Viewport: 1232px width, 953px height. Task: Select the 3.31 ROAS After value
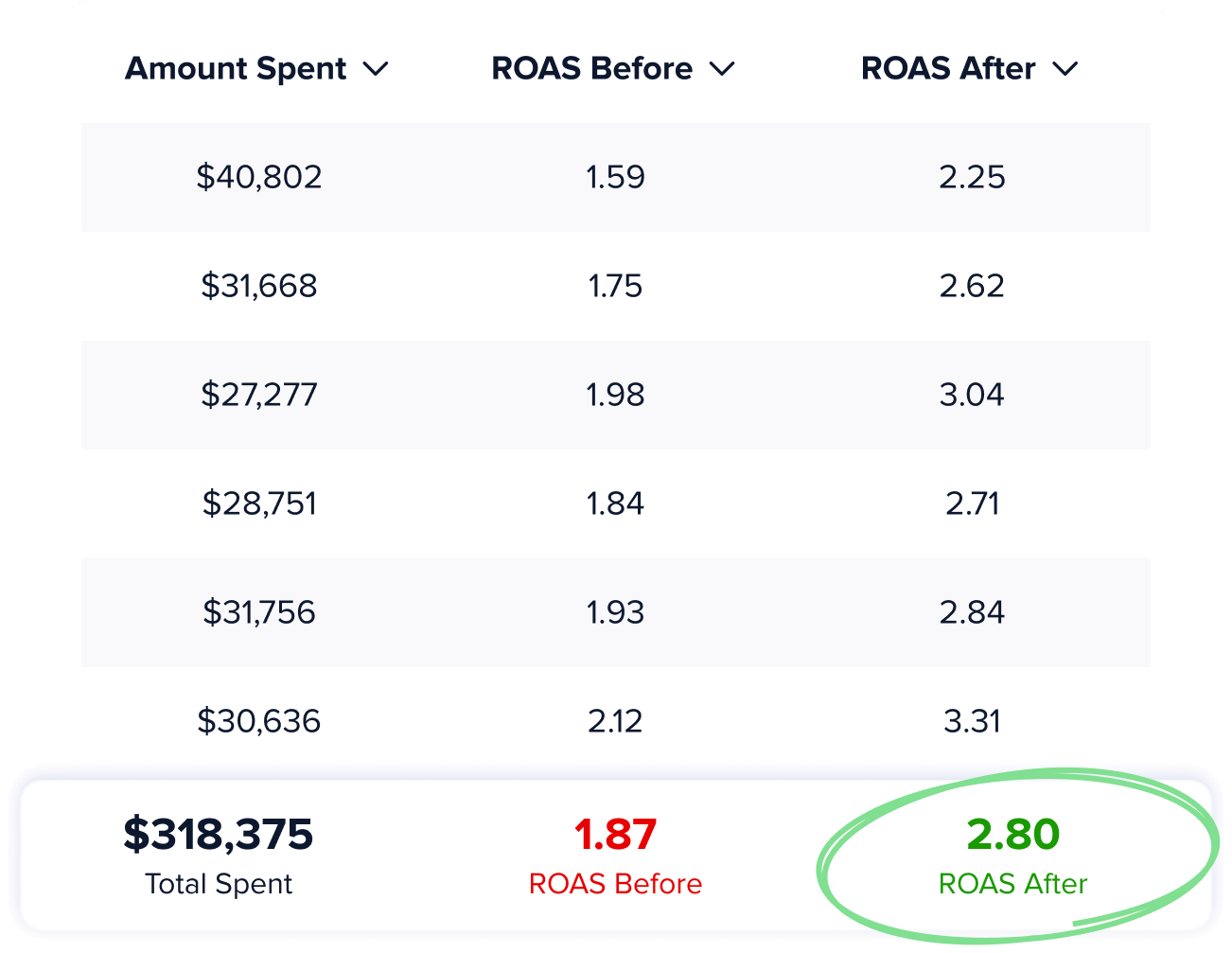(972, 721)
